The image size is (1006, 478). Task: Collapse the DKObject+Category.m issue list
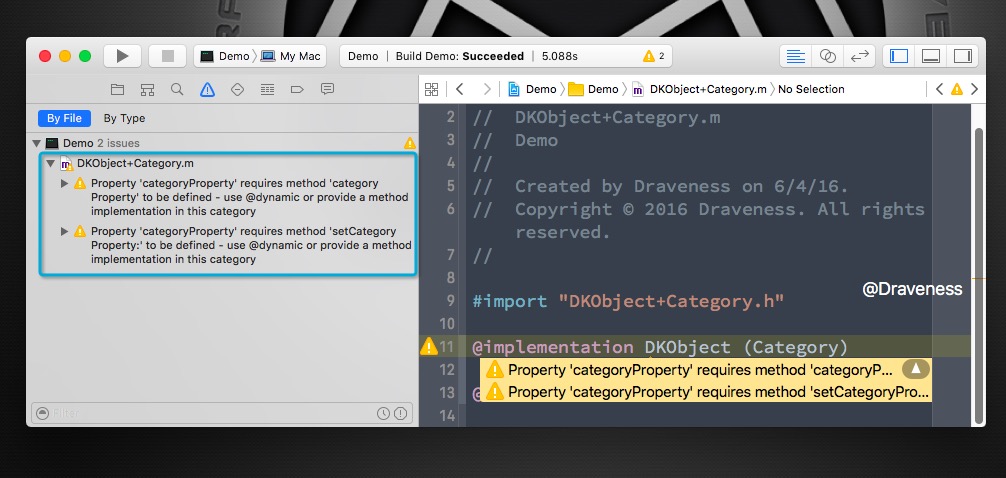pyautogui.click(x=50, y=163)
